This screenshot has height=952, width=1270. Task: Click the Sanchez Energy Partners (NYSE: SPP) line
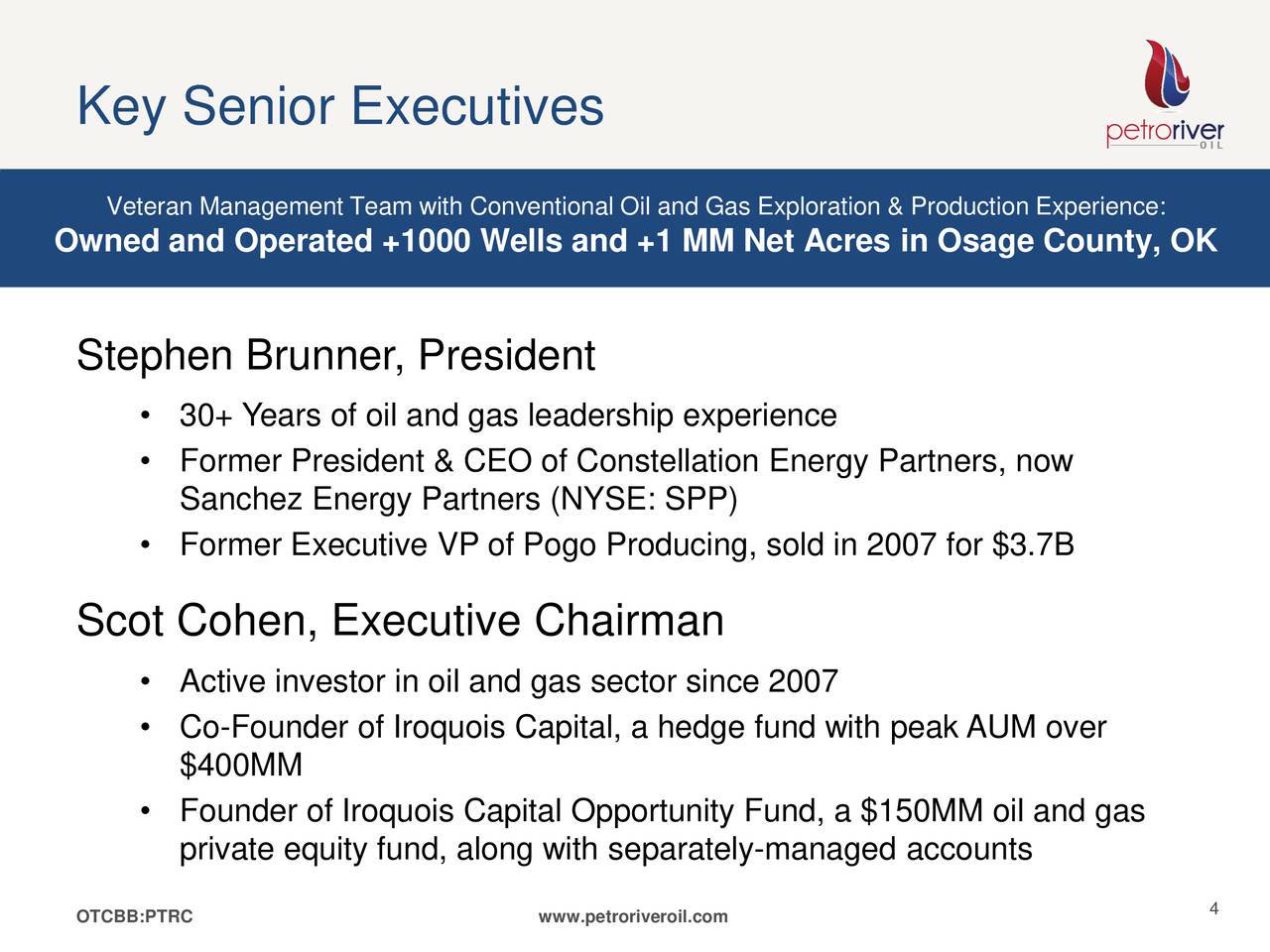point(458,500)
